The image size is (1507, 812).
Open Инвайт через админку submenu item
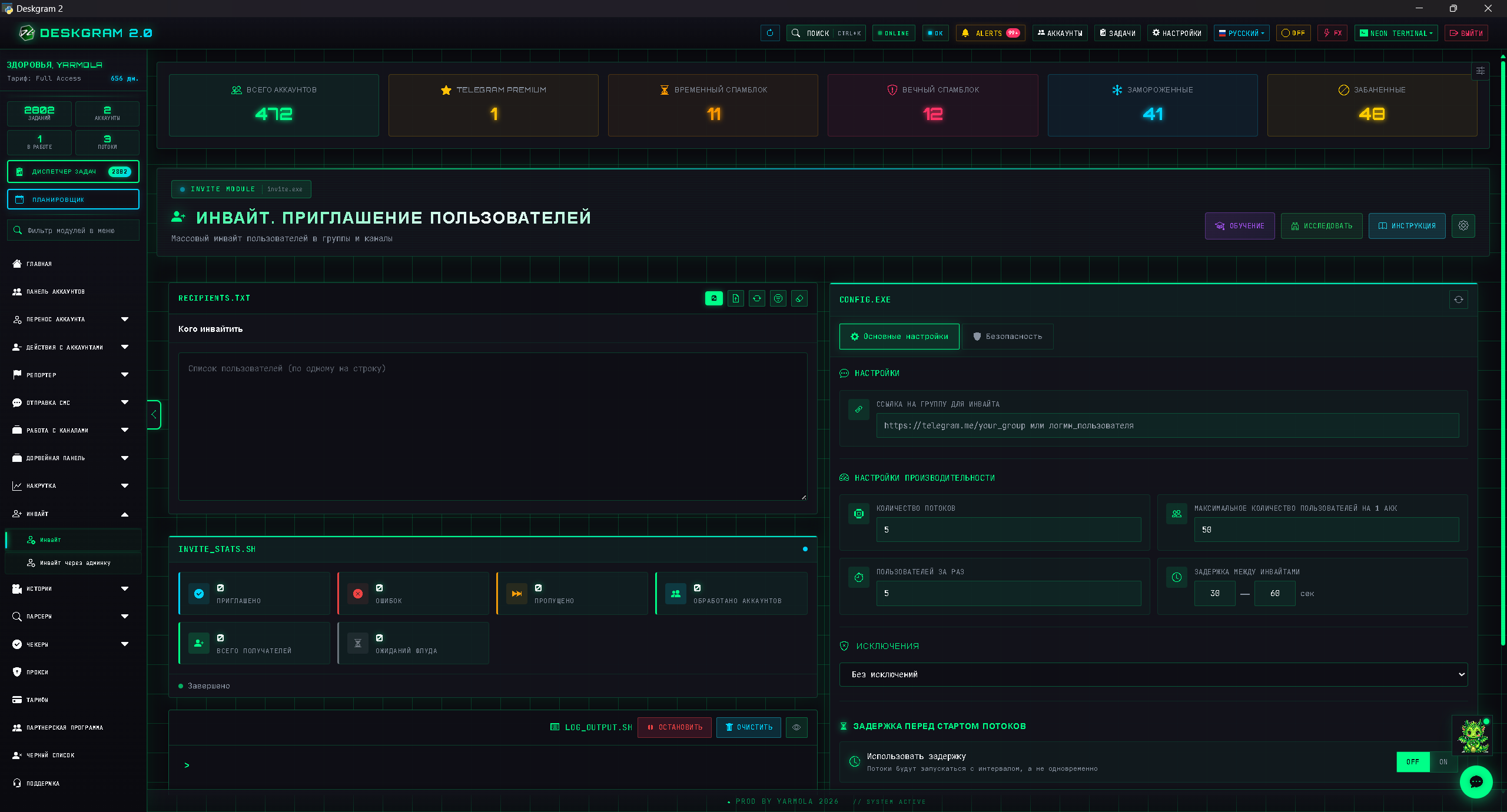[74, 563]
